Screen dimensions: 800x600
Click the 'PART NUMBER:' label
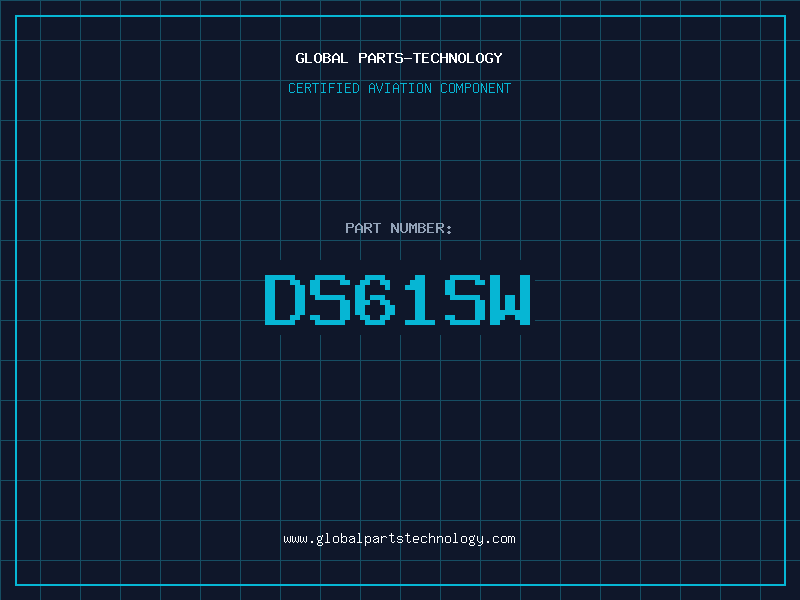coord(398,228)
